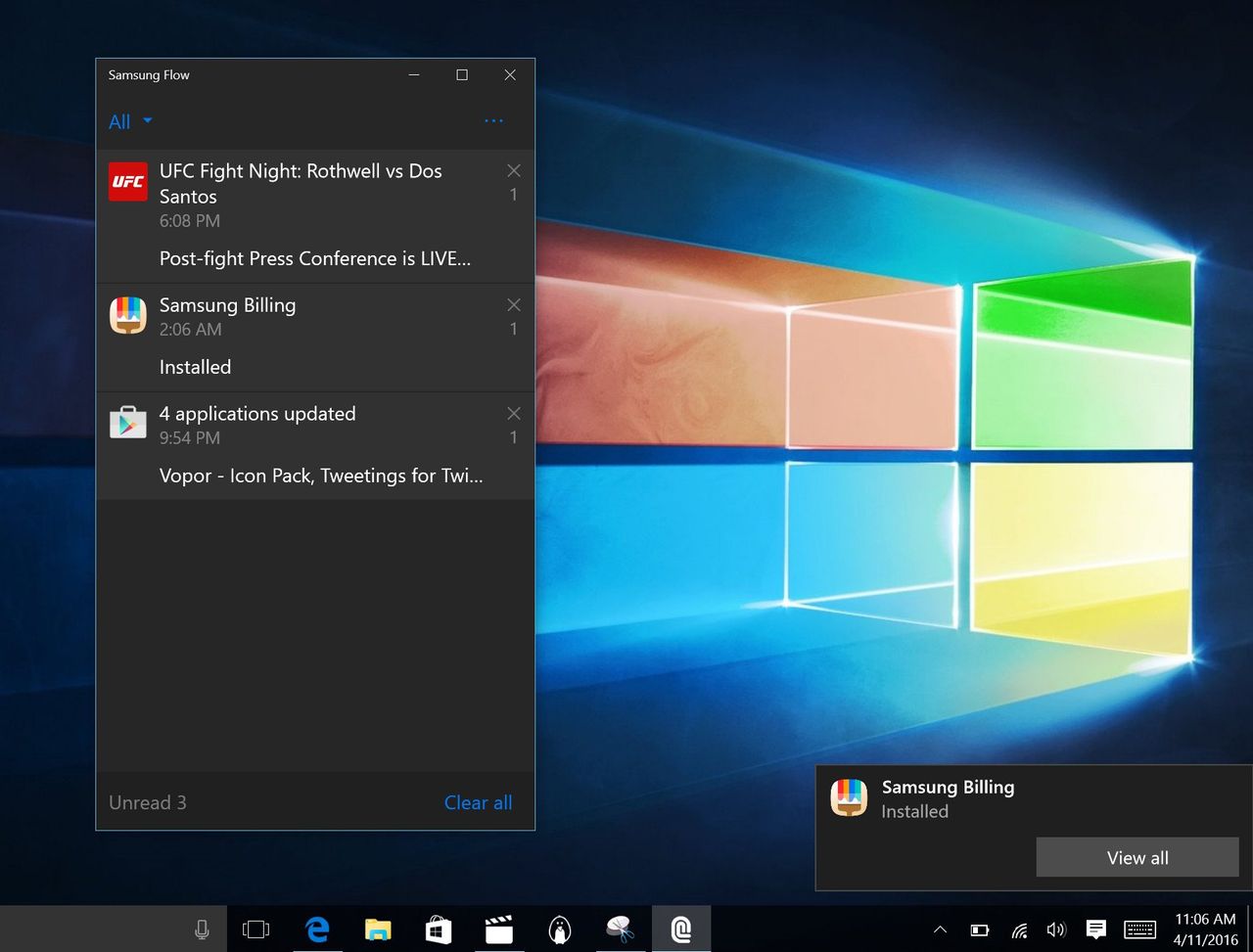Open the more options ellipsis menu
Viewport: 1253px width, 952px height.
(493, 120)
